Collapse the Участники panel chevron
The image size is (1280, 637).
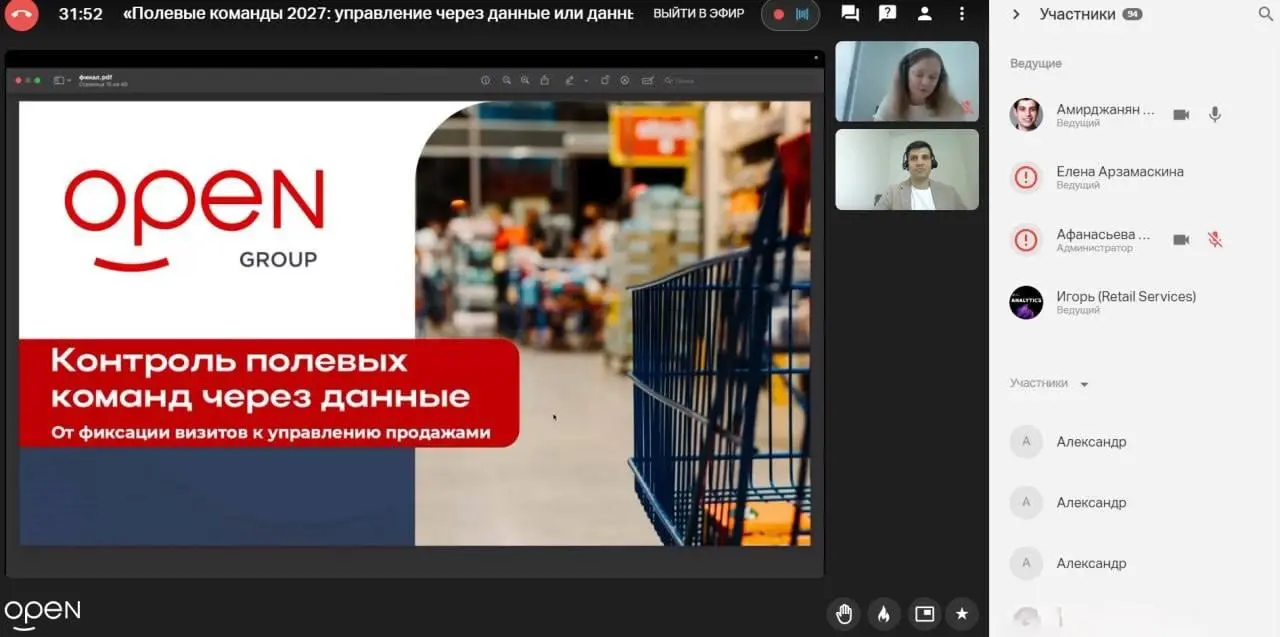(x=1016, y=14)
